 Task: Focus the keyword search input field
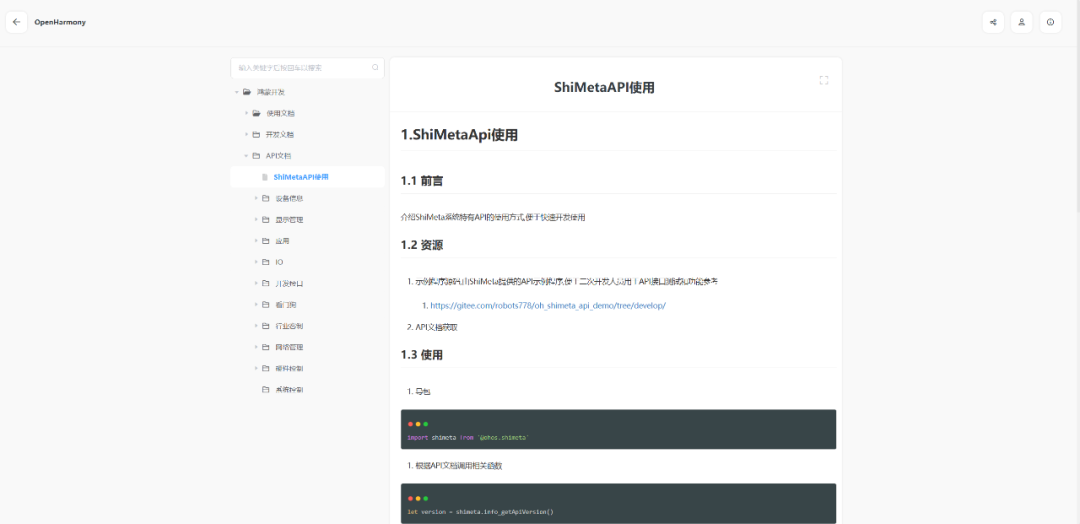[x=307, y=67]
